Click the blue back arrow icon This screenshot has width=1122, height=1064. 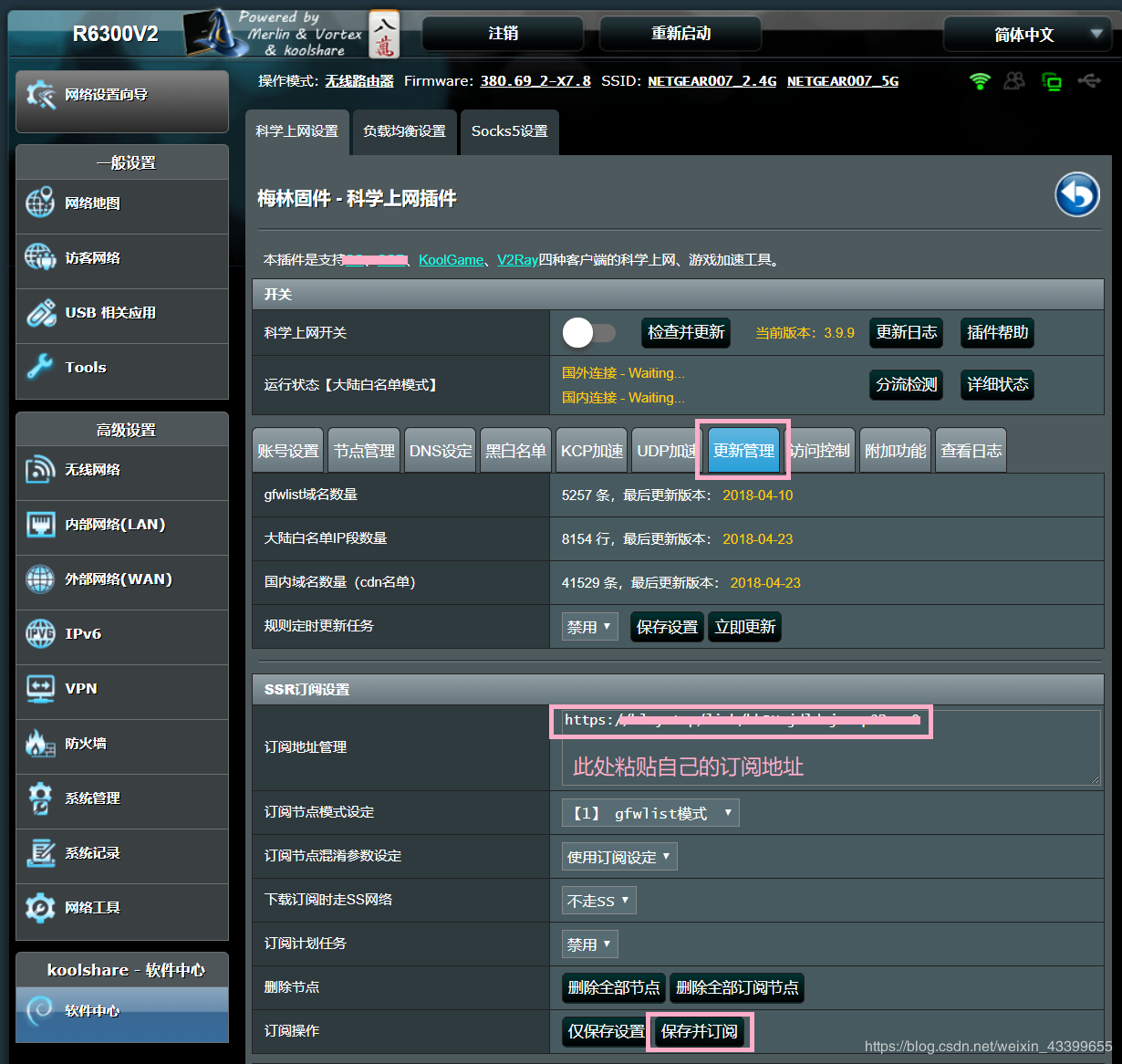pos(1077,194)
